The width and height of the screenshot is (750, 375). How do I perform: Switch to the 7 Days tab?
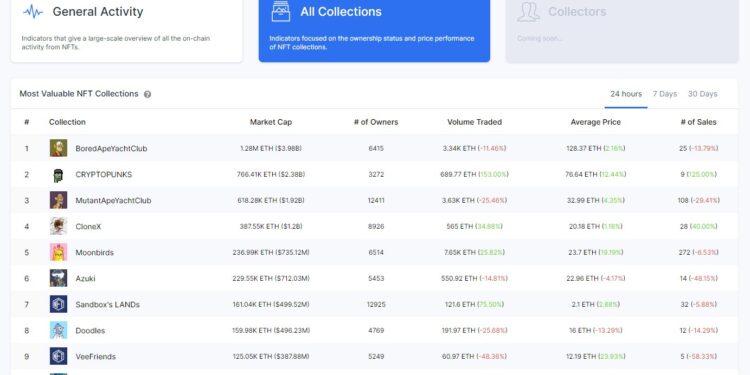[x=665, y=94]
